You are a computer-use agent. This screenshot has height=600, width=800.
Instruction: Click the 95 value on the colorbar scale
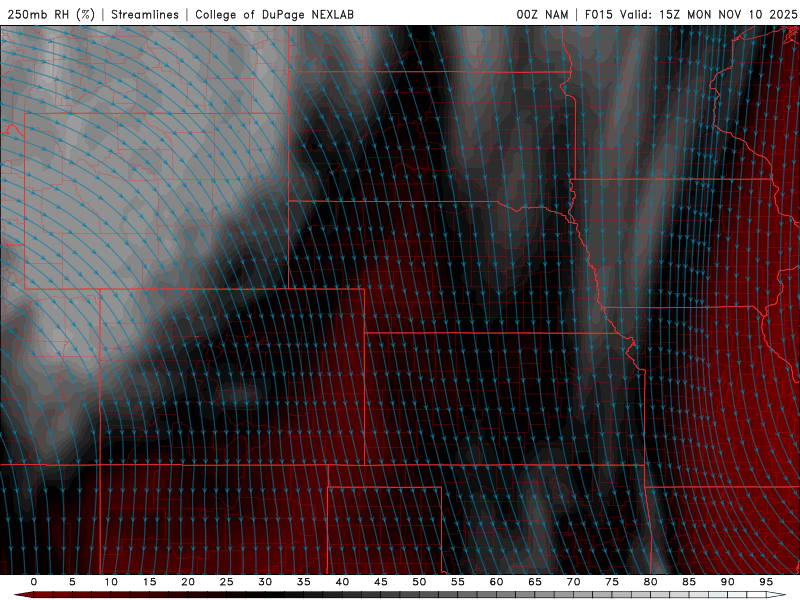[766, 582]
